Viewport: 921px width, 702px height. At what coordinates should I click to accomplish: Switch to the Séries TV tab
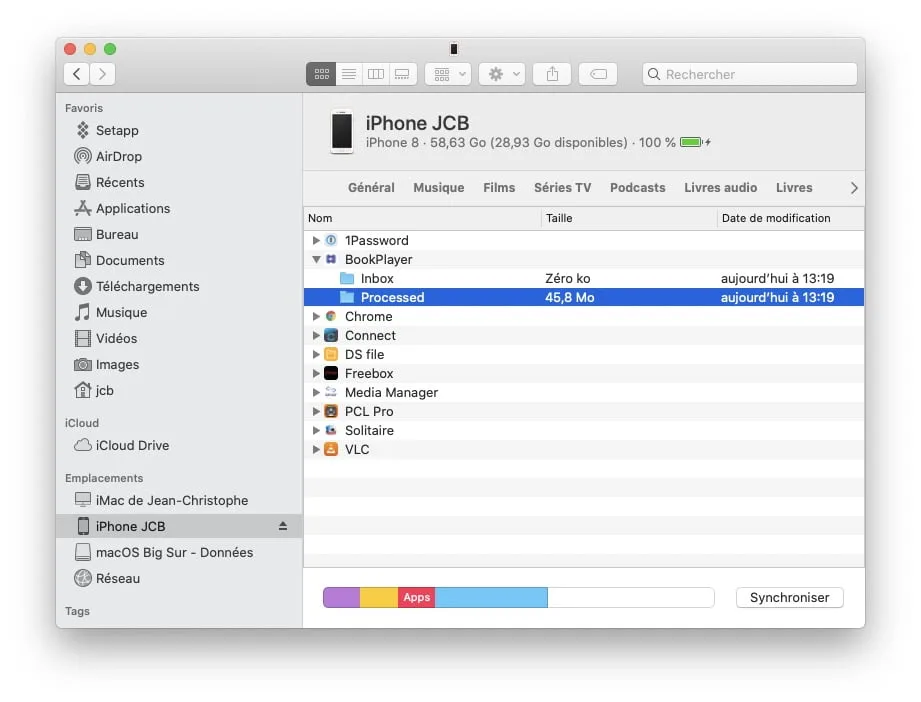(x=563, y=187)
